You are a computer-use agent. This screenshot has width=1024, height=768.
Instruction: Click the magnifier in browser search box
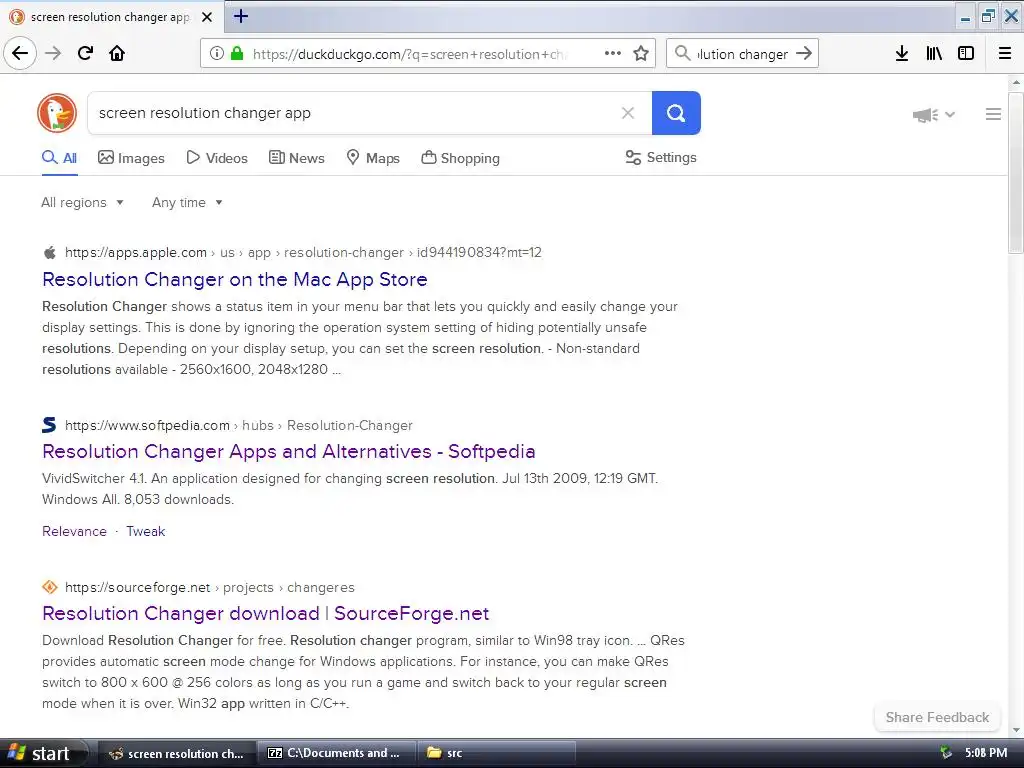pyautogui.click(x=682, y=54)
